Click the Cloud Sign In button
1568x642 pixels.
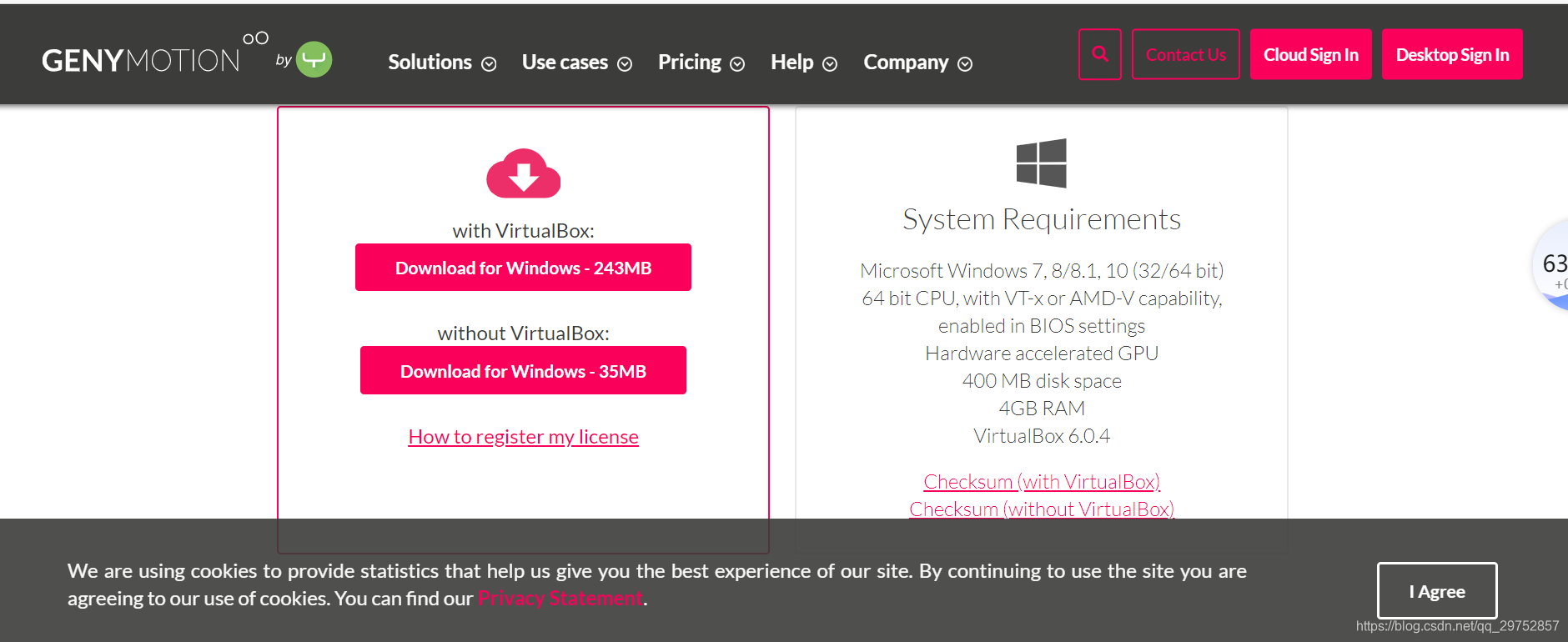coord(1311,54)
